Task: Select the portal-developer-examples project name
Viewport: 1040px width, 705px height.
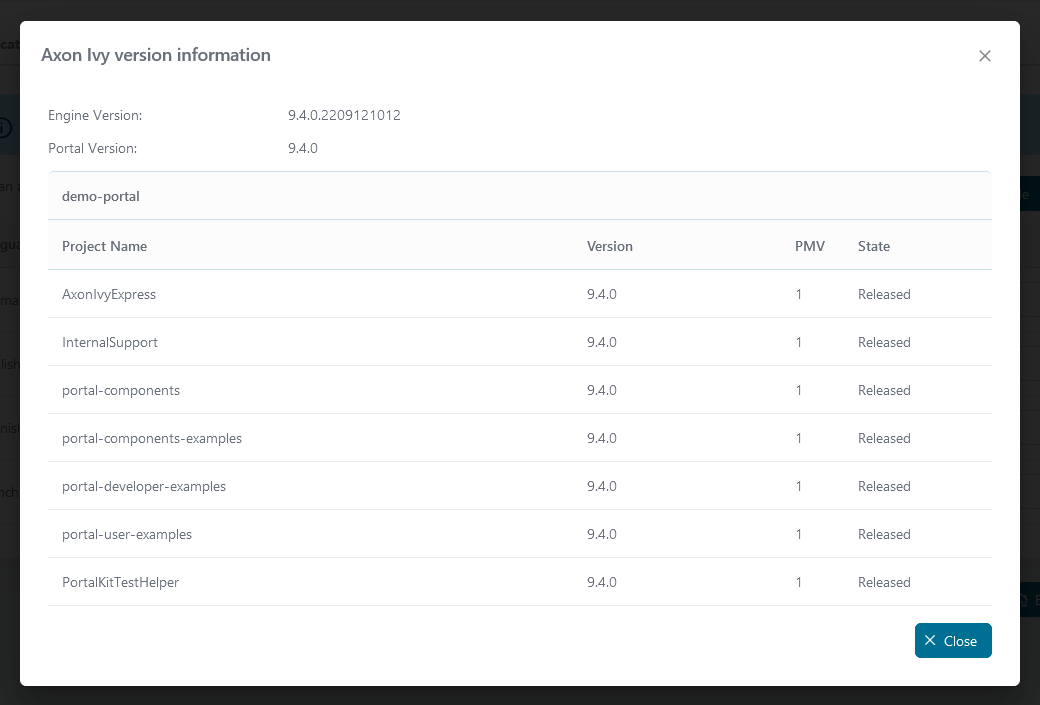Action: point(144,486)
